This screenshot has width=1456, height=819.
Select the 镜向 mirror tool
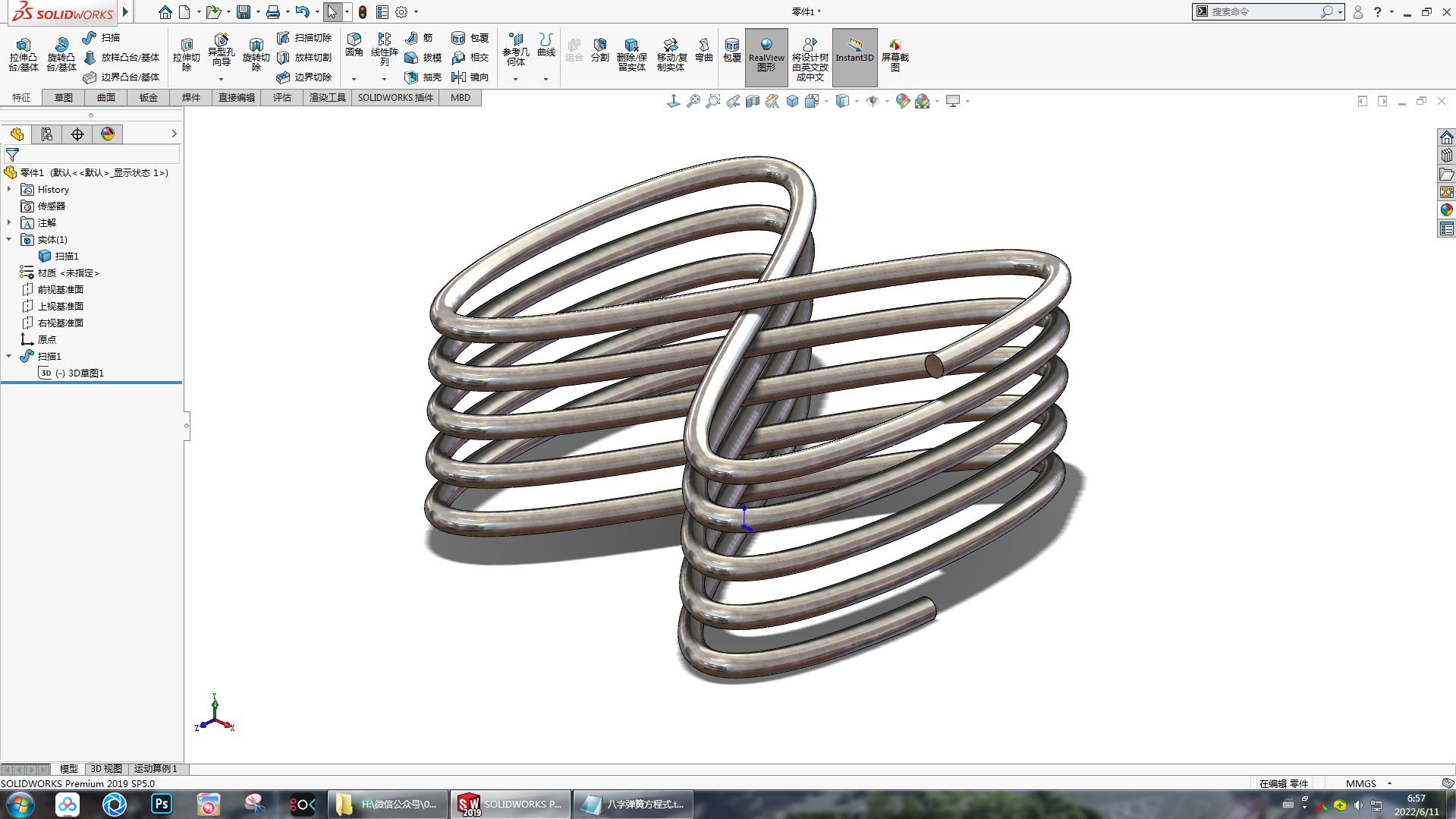pyautogui.click(x=470, y=77)
